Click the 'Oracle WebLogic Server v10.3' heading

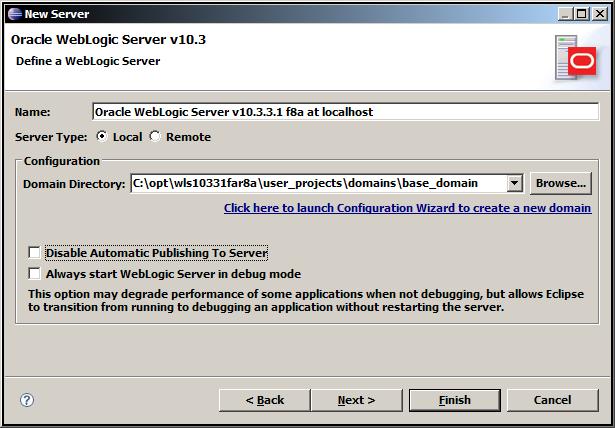[x=108, y=40]
